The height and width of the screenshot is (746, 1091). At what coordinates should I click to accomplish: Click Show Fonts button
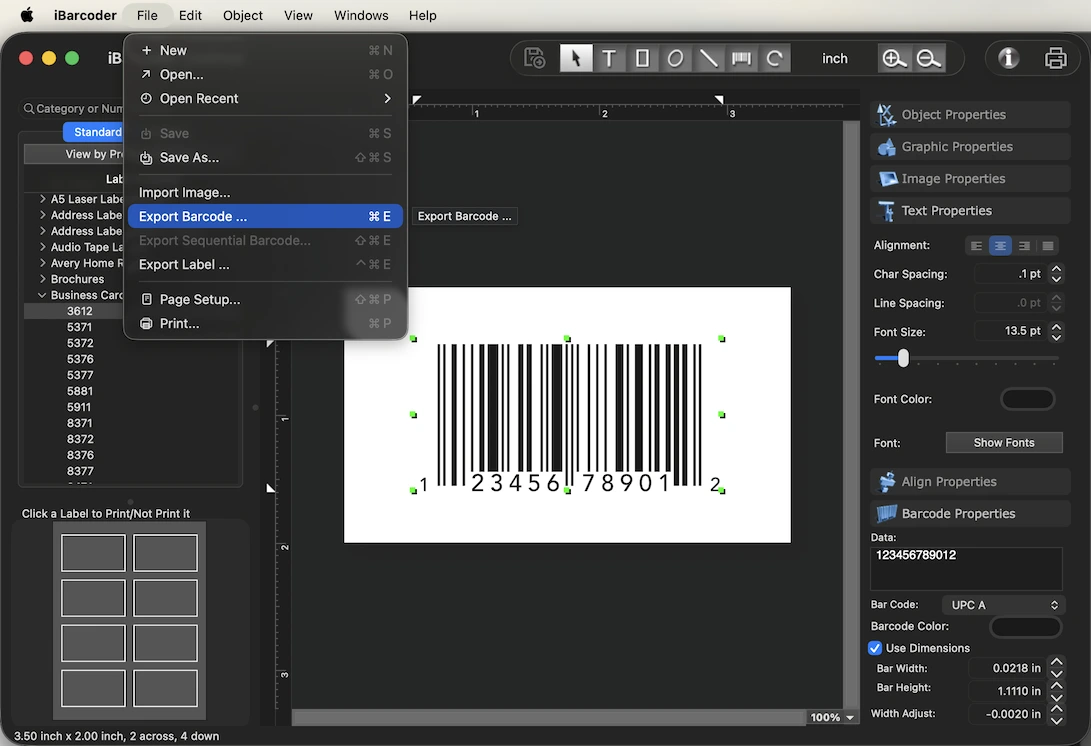point(1003,443)
